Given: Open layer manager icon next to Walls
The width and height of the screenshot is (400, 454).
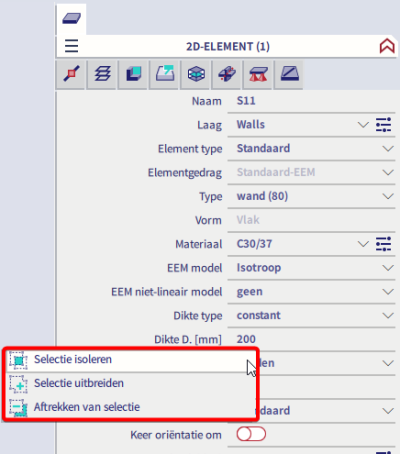Looking at the screenshot, I should click(383, 125).
